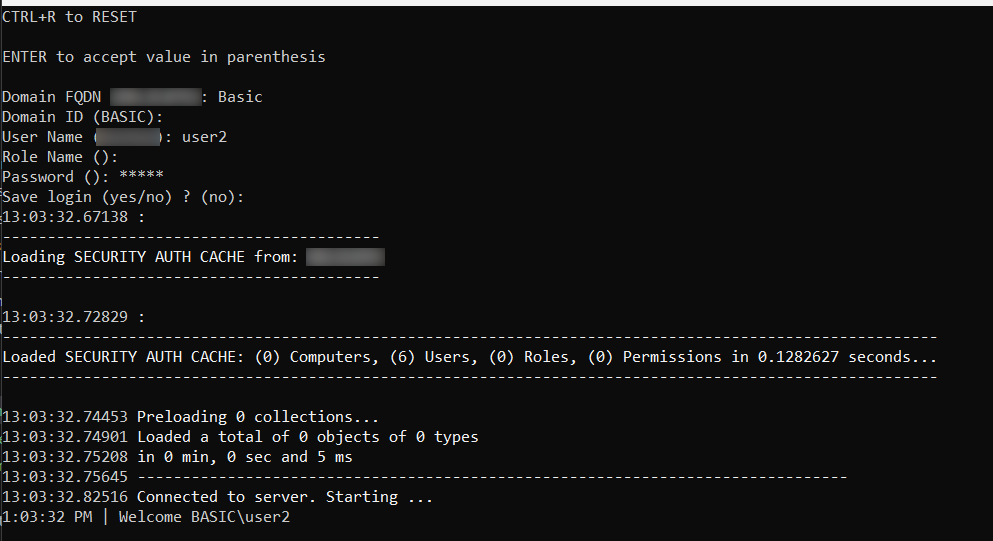Click "Loaded a total of 0 objects" line

coord(307,437)
